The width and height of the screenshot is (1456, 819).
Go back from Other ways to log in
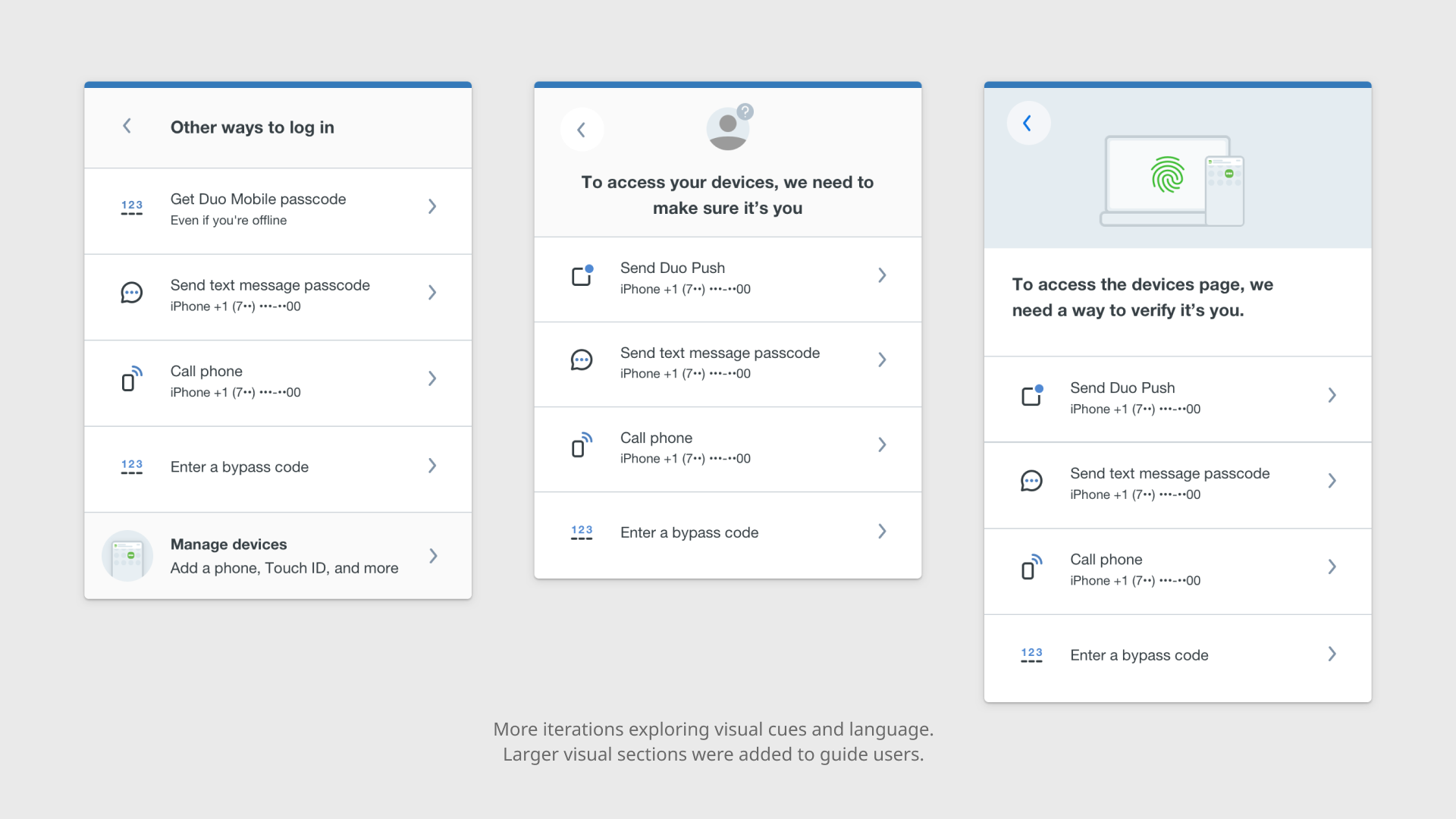coord(127,126)
